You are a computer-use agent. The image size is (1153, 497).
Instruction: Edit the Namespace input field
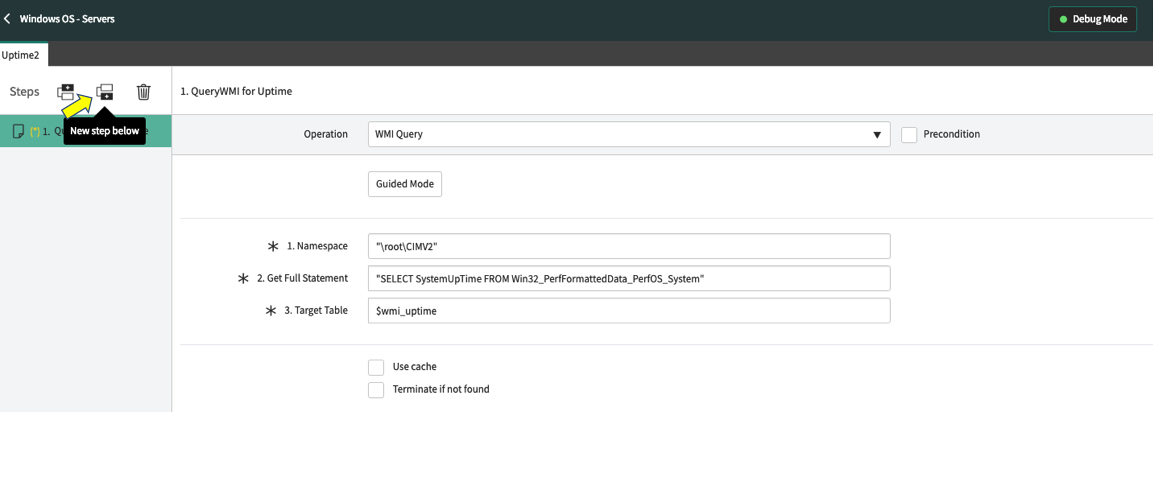629,246
